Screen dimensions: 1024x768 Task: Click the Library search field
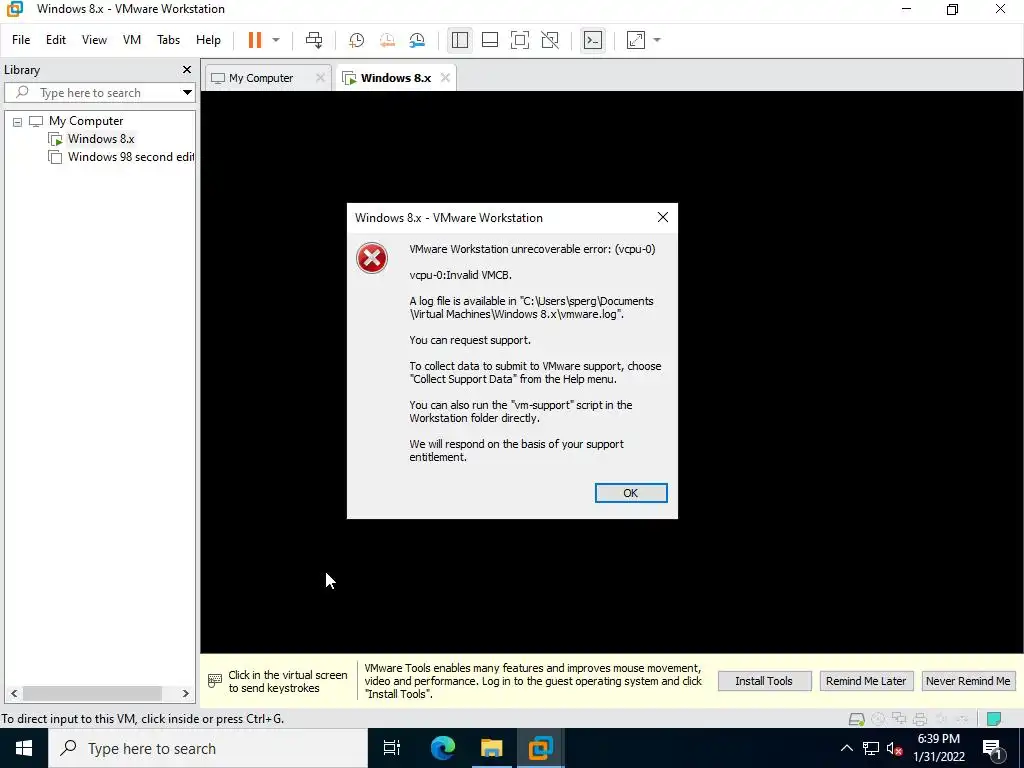(98, 93)
